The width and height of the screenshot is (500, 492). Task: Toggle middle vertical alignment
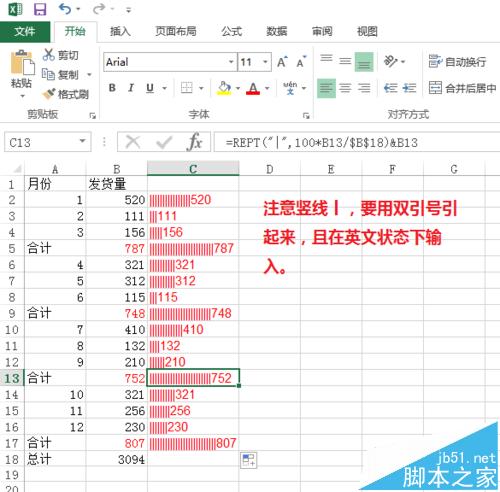pos(345,61)
